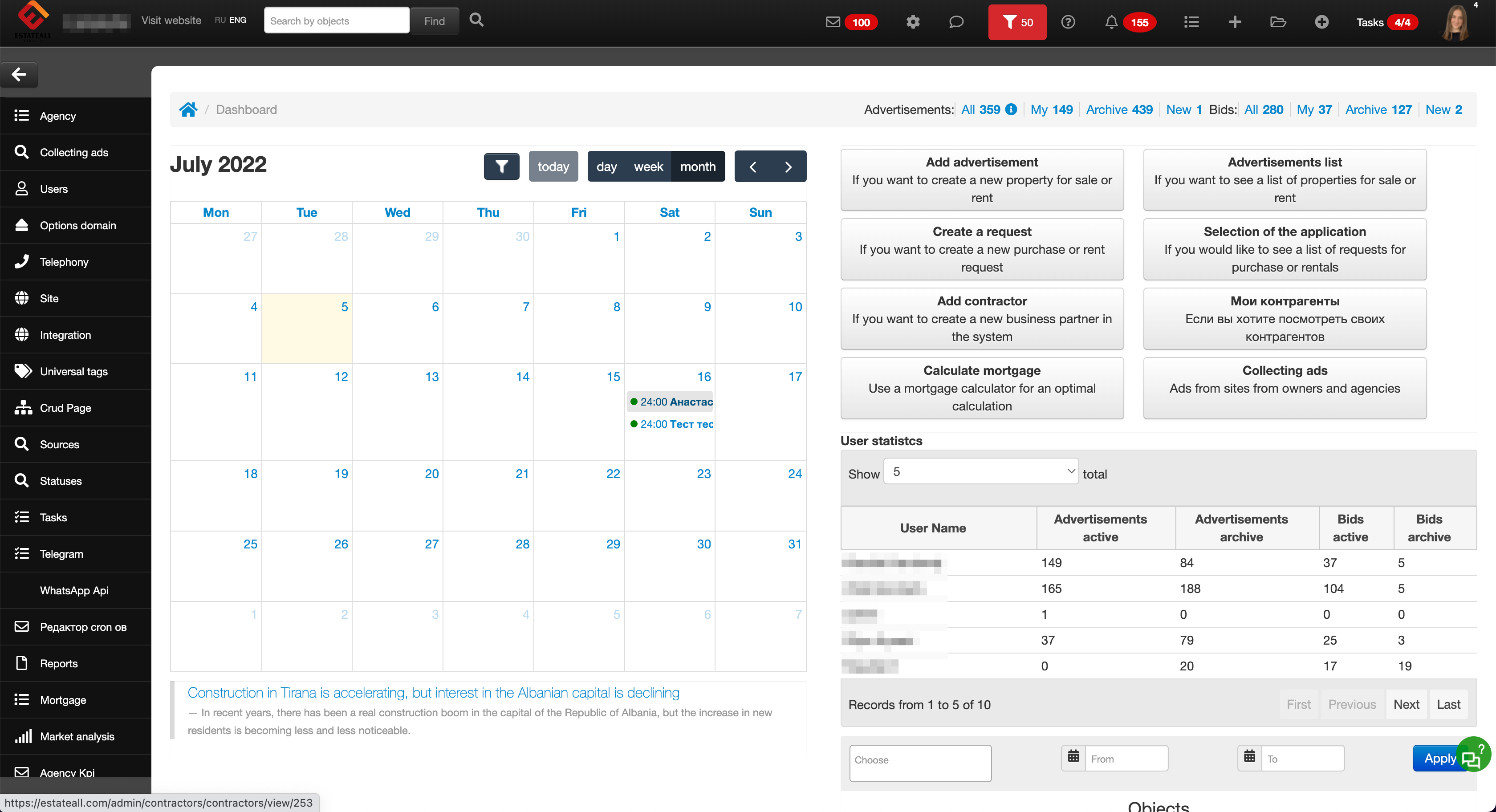Switch calendar to week view
The height and width of the screenshot is (812, 1496).
click(648, 166)
